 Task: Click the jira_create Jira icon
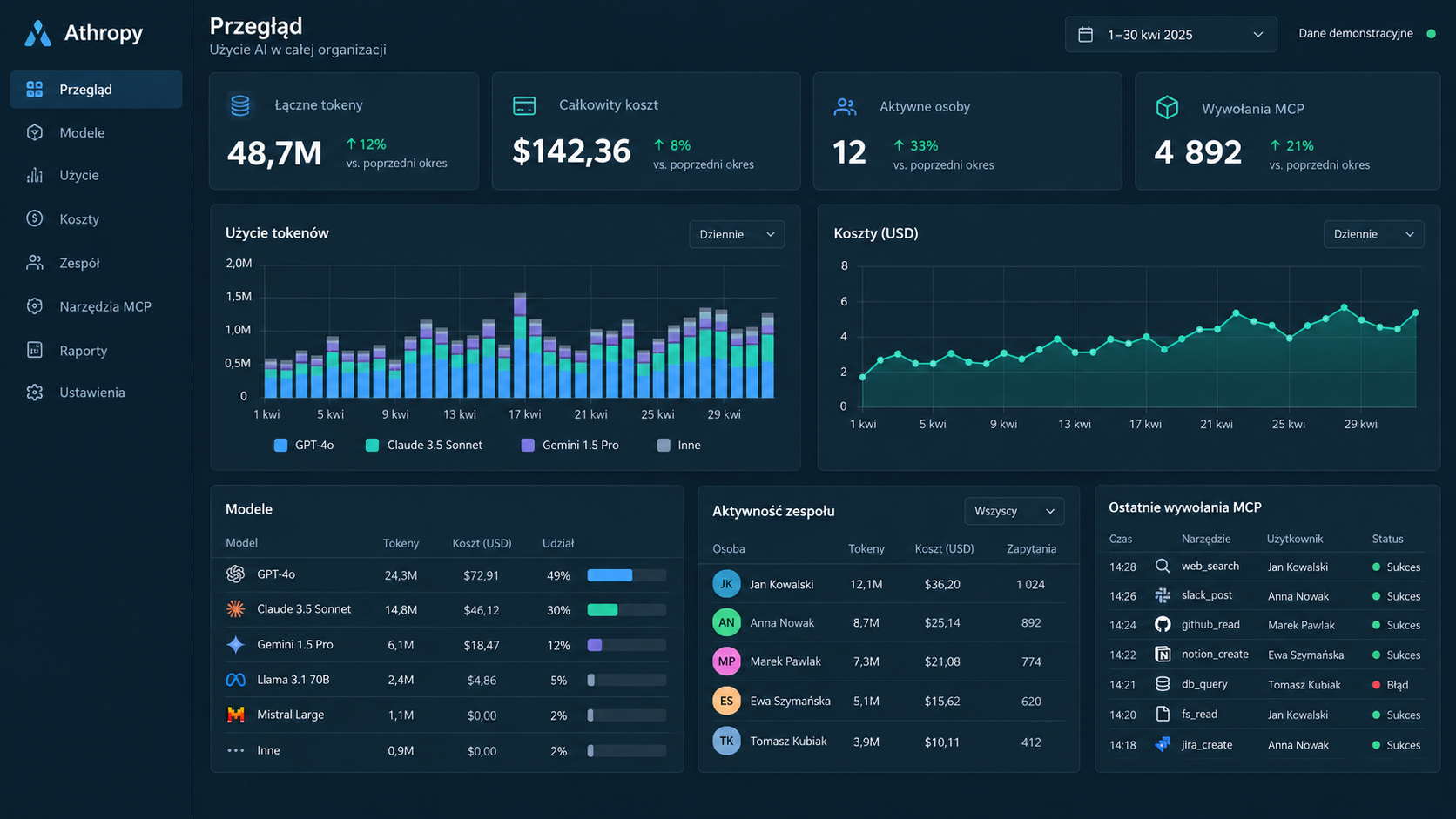coord(1163,744)
